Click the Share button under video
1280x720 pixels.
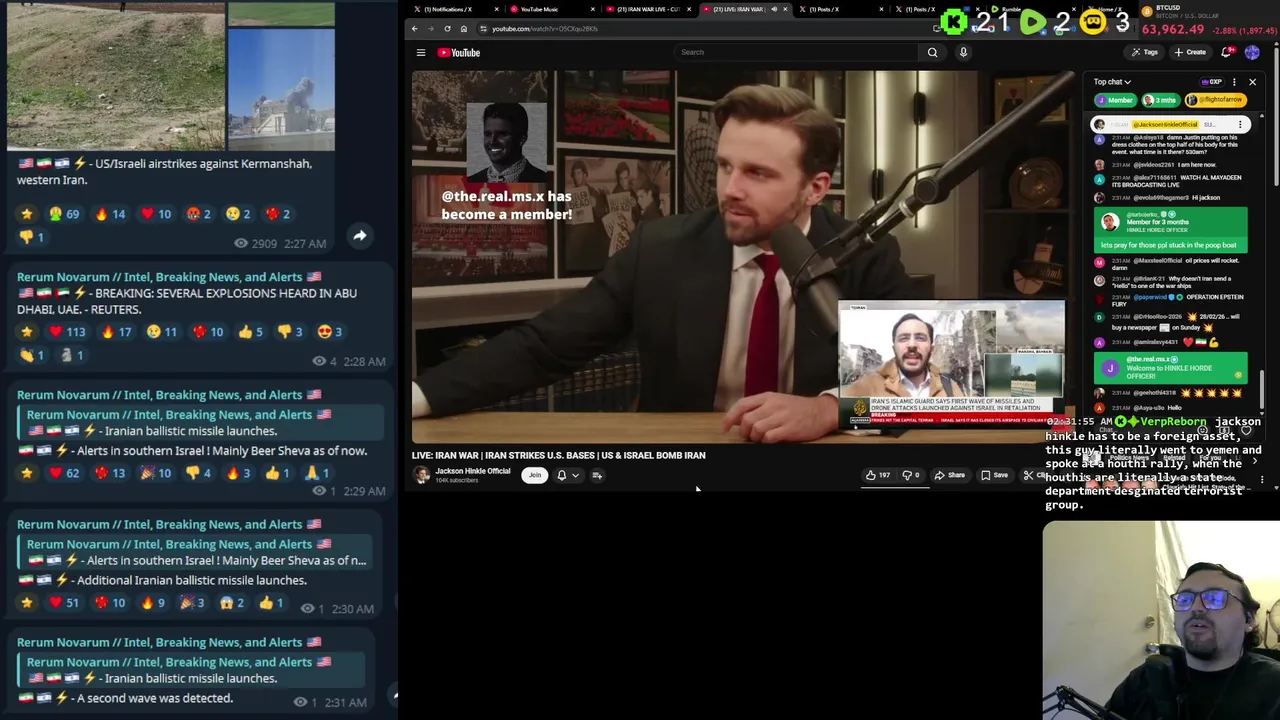(949, 475)
